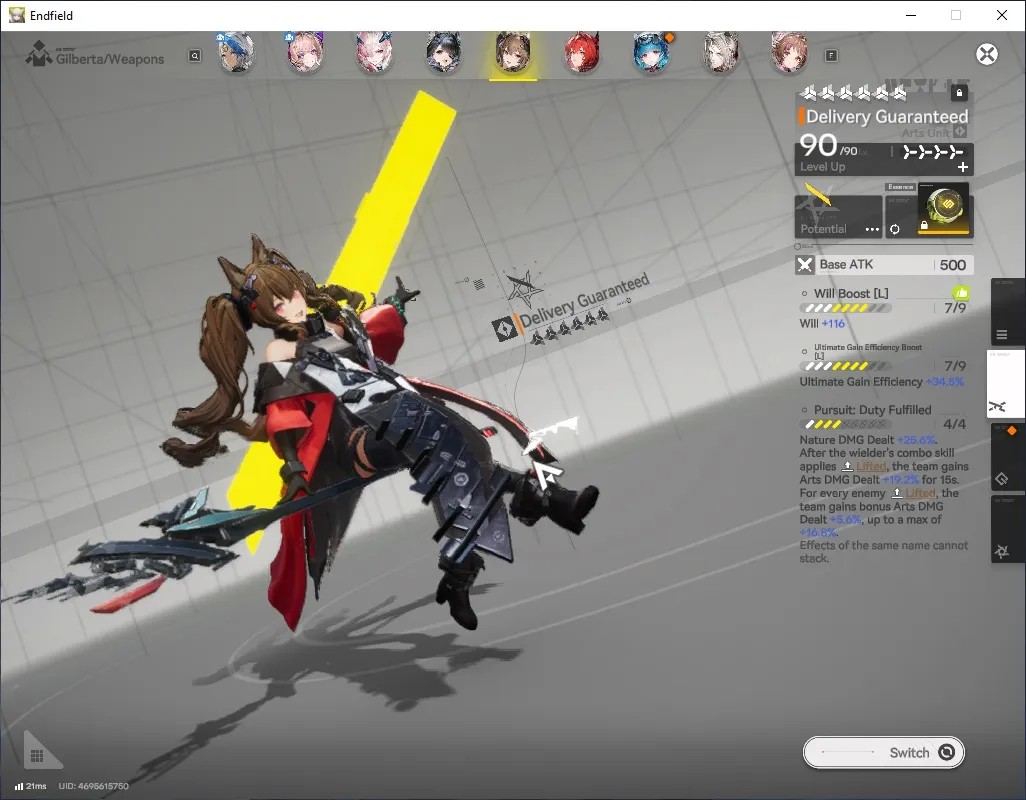Select the weapon side tab icon
This screenshot has height=800, width=1026.
tap(1004, 385)
